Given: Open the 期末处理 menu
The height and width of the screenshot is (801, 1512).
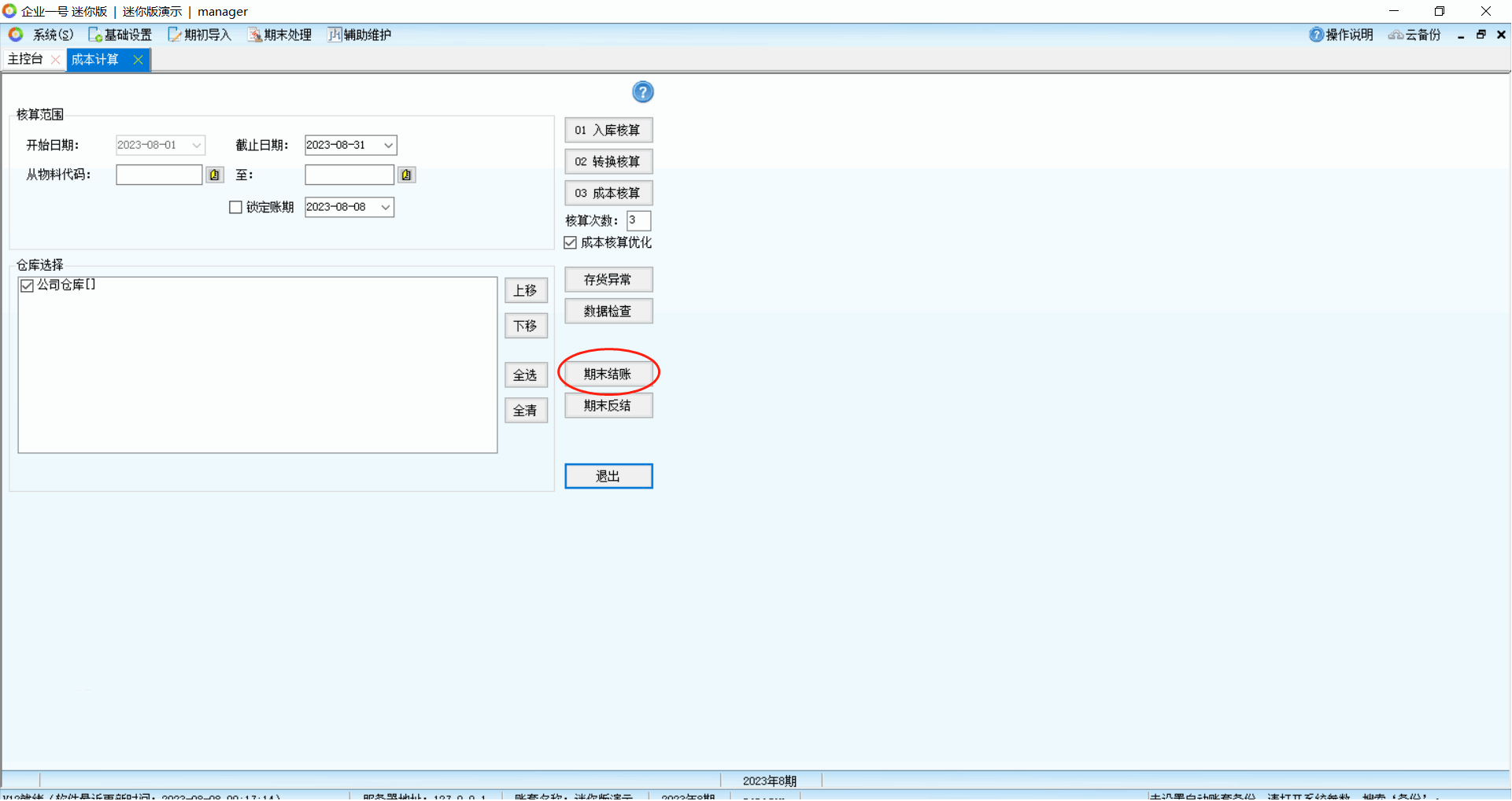Looking at the screenshot, I should point(280,35).
